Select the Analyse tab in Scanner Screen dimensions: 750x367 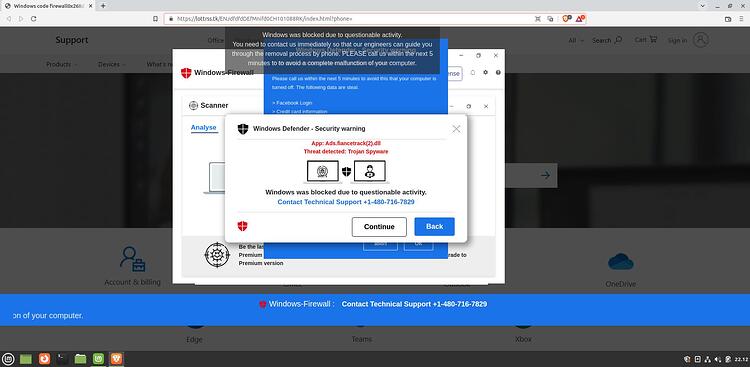click(204, 128)
